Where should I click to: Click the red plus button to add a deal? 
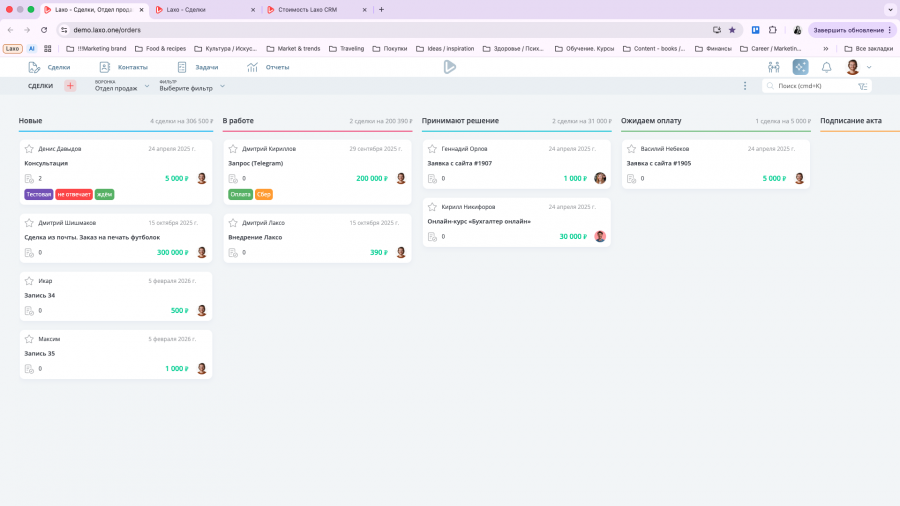(70, 86)
